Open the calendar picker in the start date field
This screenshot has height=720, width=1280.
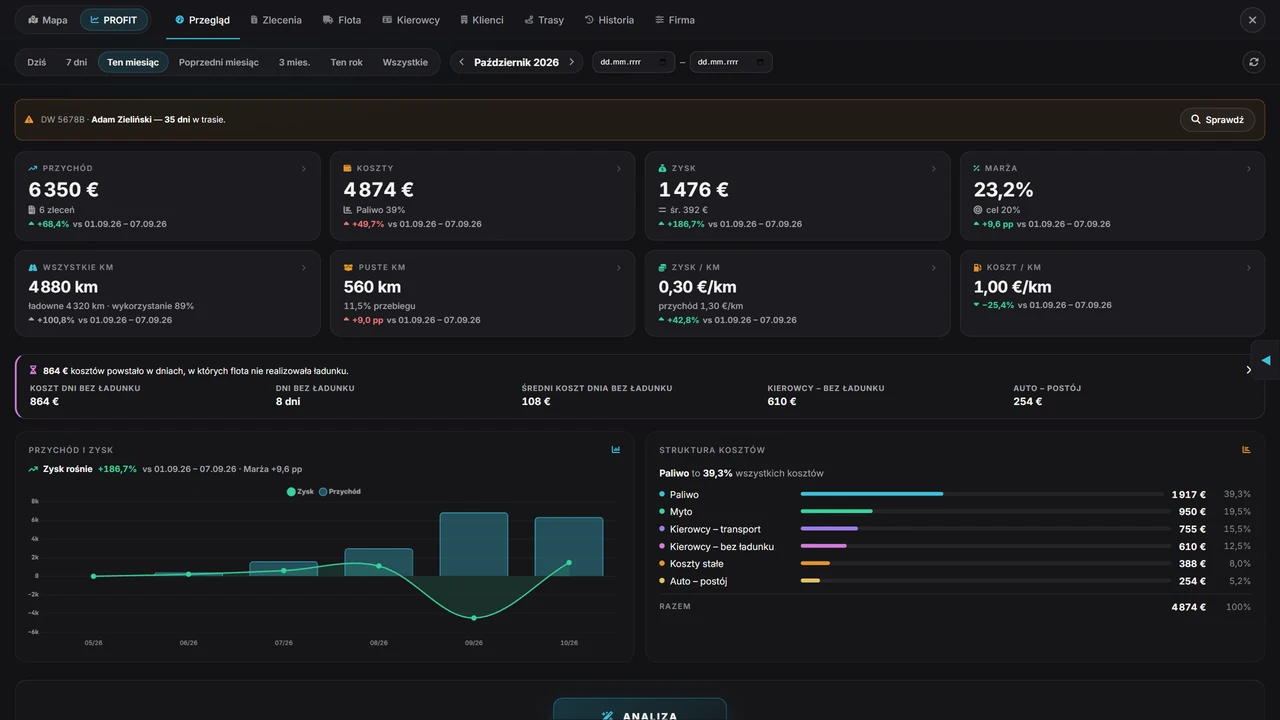(x=661, y=62)
